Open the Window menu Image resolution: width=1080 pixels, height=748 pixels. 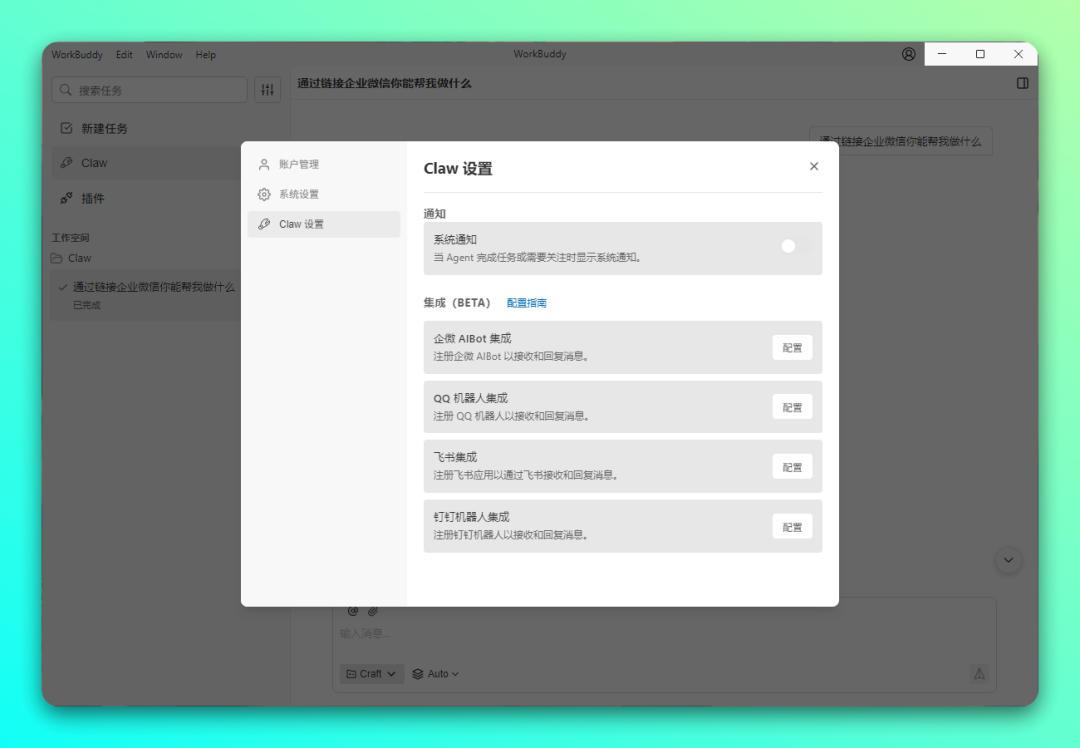pos(163,55)
